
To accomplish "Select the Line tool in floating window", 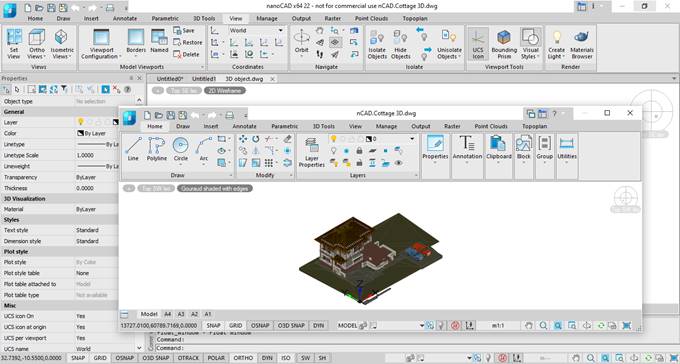I will [x=133, y=149].
